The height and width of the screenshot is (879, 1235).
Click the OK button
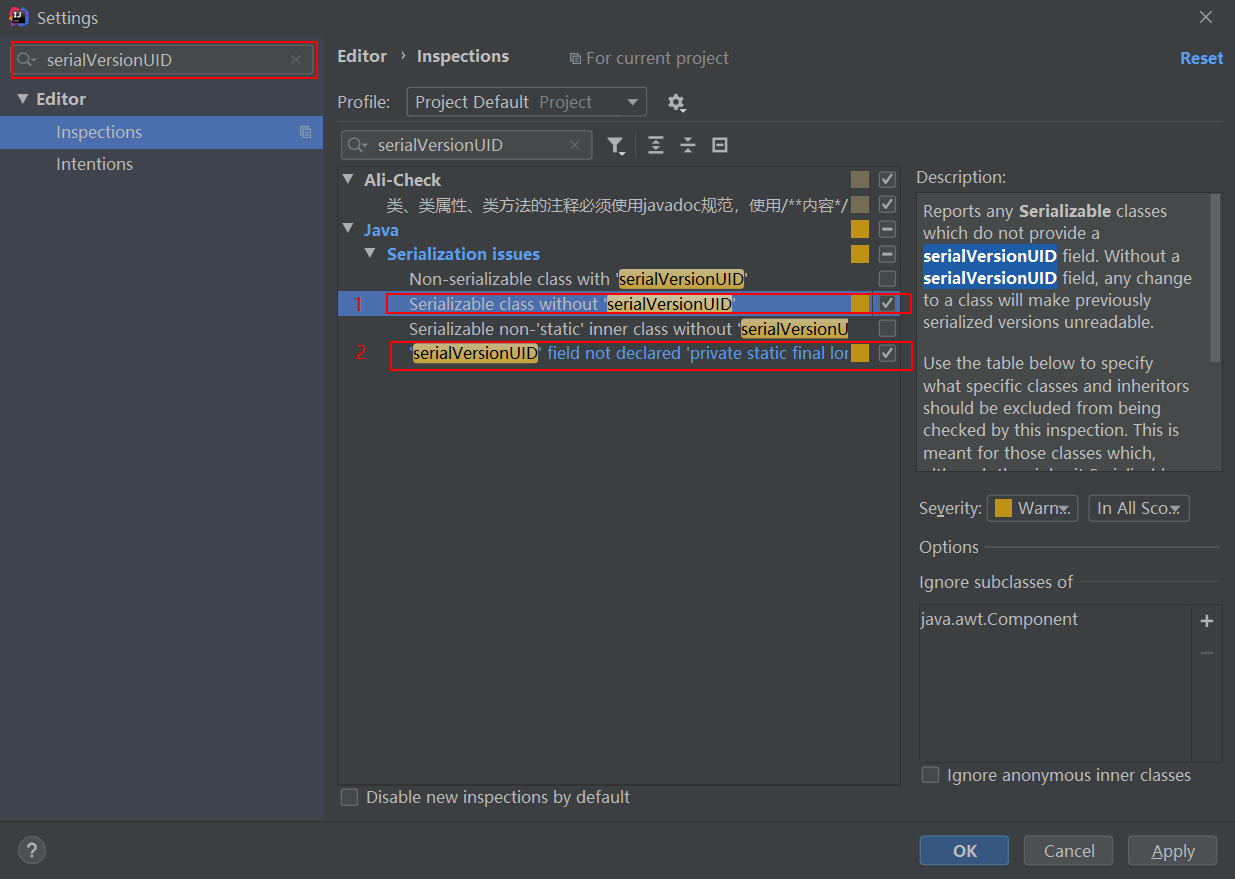click(x=965, y=851)
